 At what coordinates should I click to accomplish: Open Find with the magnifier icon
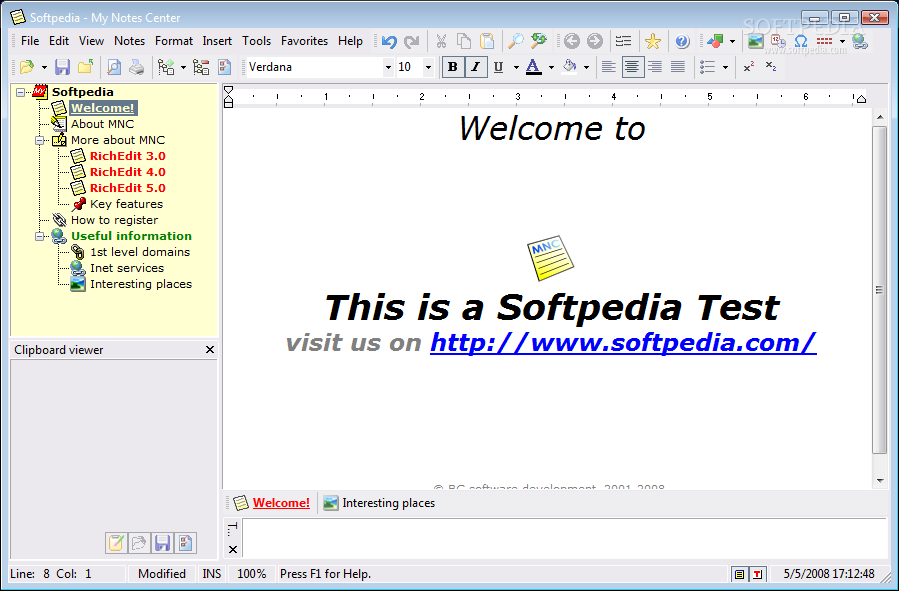pyautogui.click(x=516, y=41)
